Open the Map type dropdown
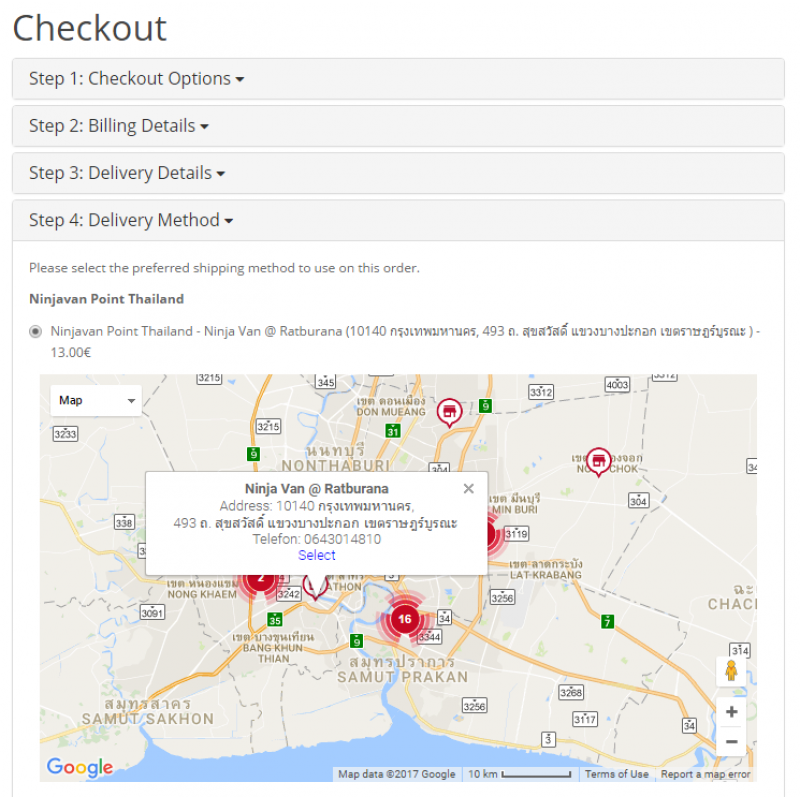The image size is (800, 800). tap(96, 401)
